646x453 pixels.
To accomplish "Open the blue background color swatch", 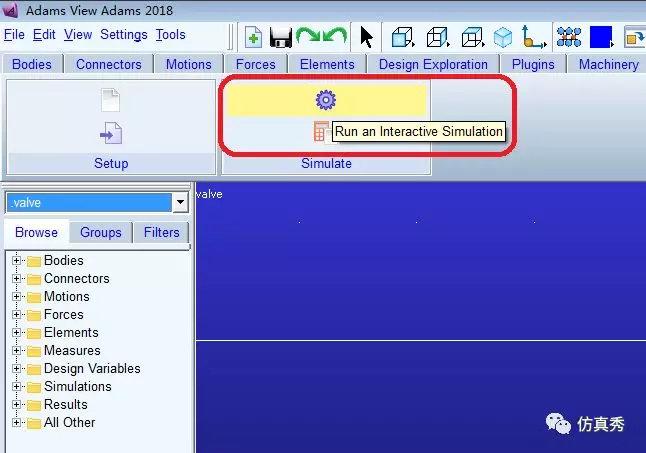I will [601, 37].
